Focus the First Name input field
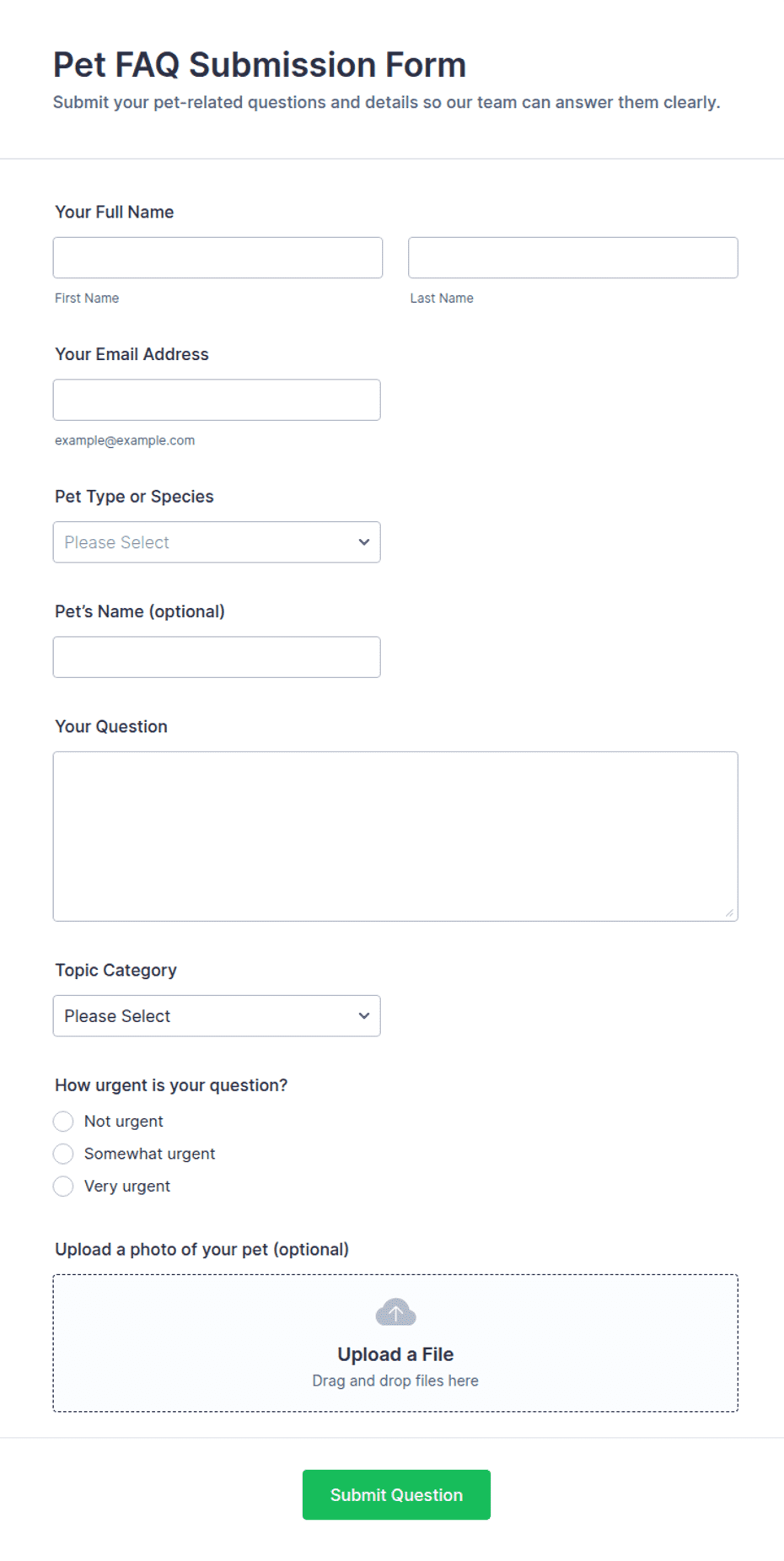This screenshot has width=784, height=1561. tap(217, 257)
